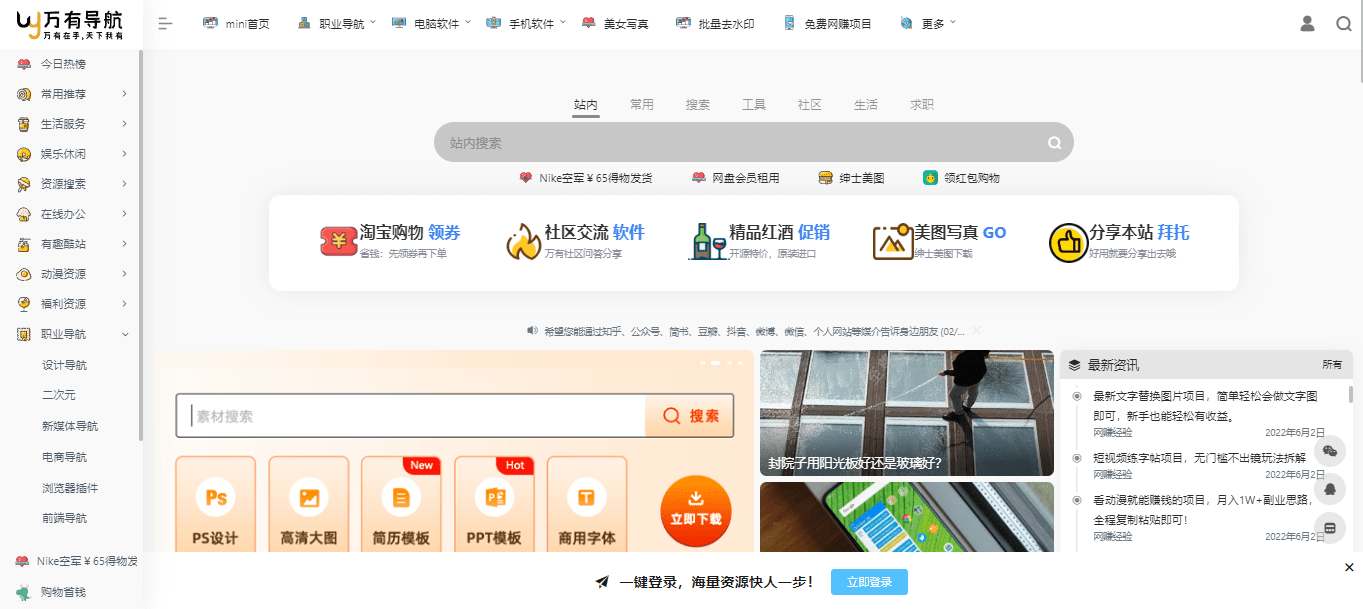Click the 万有导航 site logo
This screenshot has height=609, width=1363.
(70, 23)
